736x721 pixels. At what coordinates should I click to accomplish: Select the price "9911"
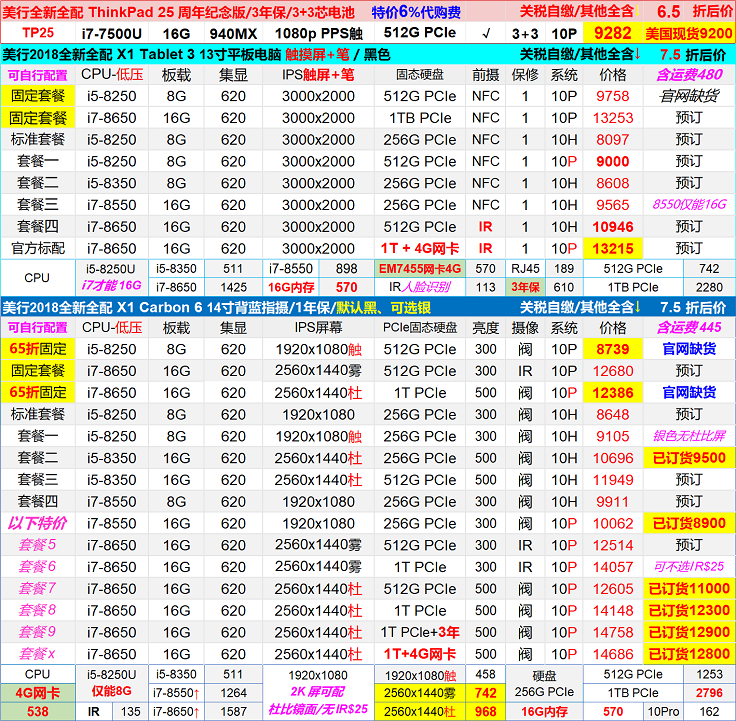[x=613, y=502]
